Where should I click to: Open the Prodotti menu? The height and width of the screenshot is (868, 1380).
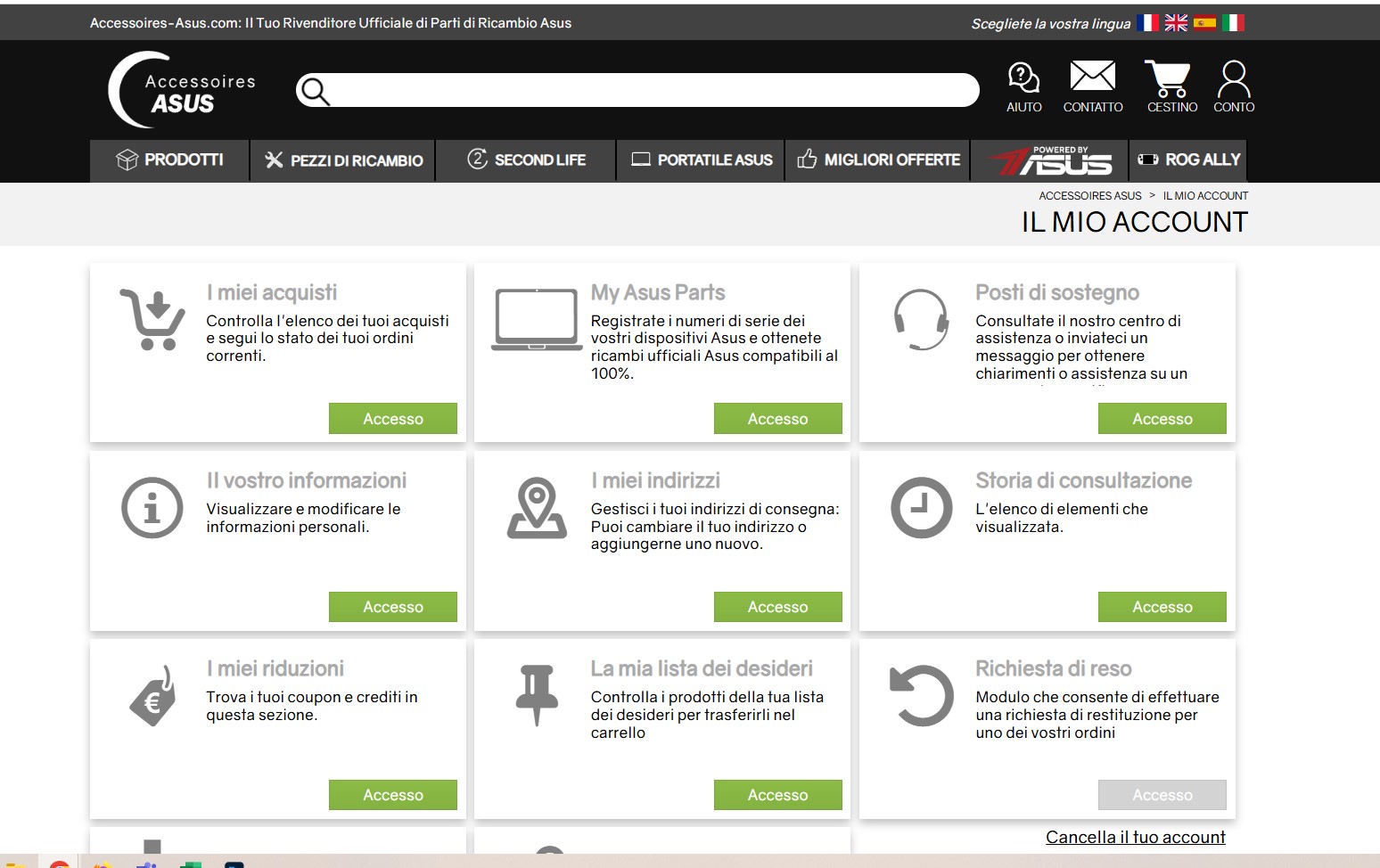pos(169,160)
